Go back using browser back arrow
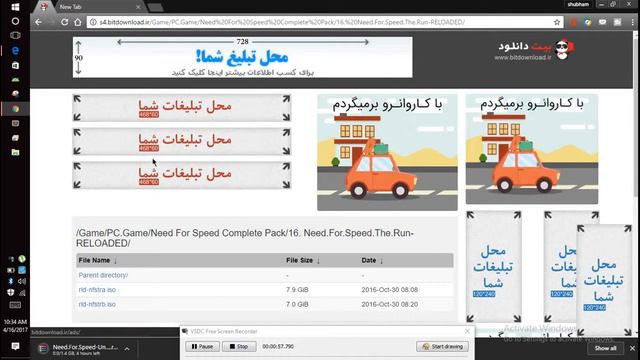This screenshot has height=360, width=640. pyautogui.click(x=38, y=22)
